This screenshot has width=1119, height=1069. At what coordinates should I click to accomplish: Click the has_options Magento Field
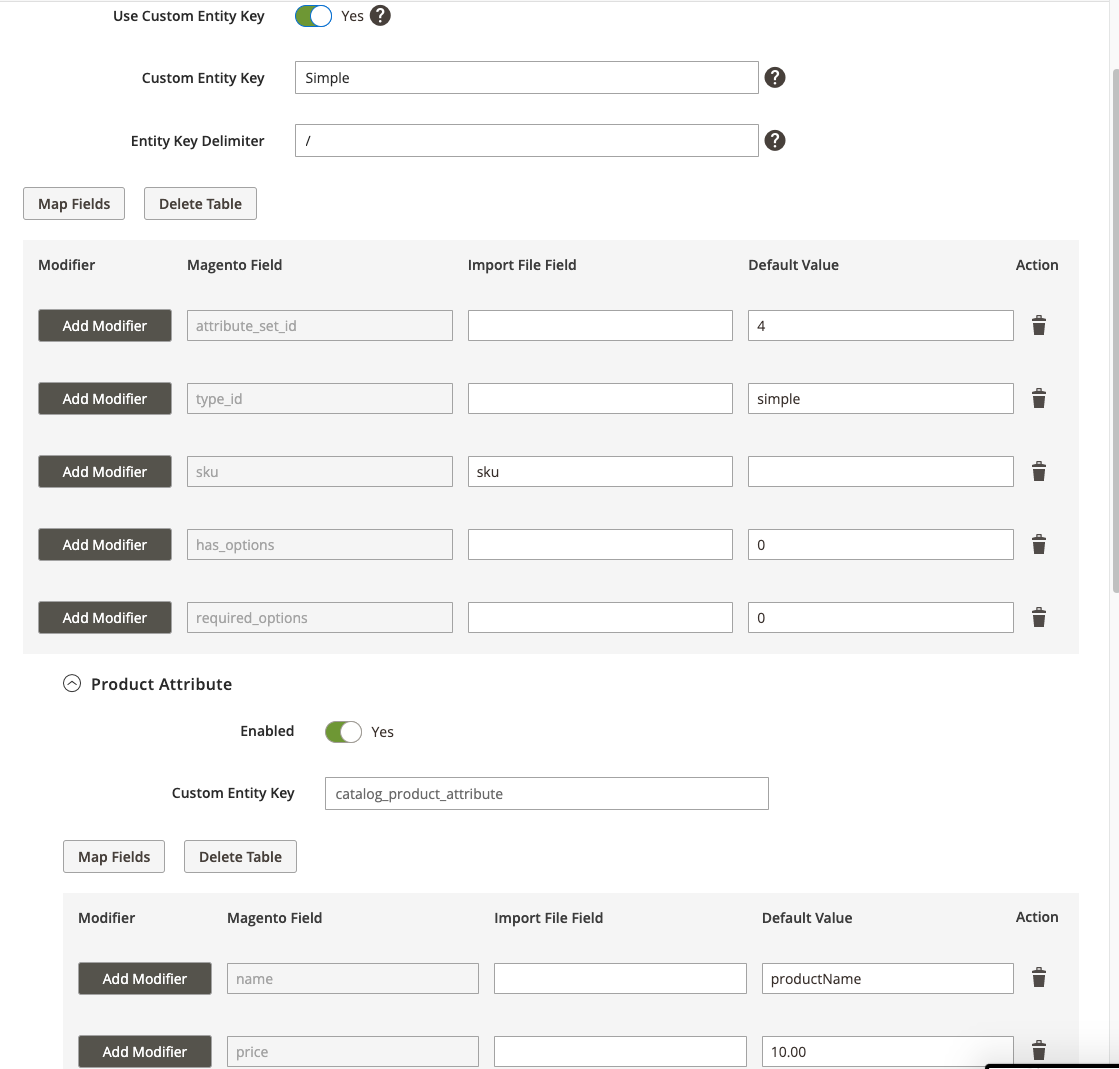pyautogui.click(x=320, y=544)
